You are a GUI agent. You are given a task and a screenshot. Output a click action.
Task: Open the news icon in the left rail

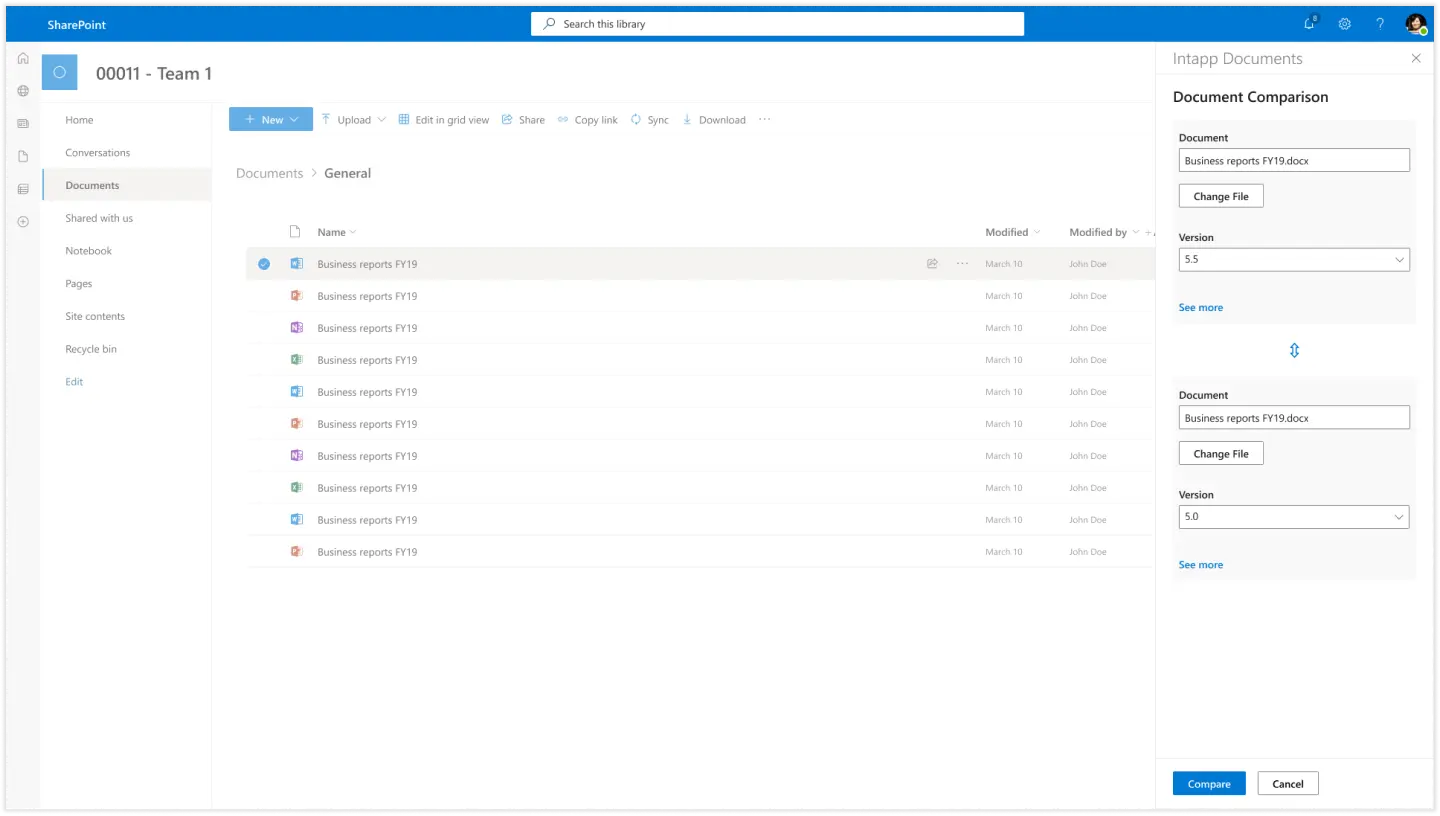pos(23,124)
